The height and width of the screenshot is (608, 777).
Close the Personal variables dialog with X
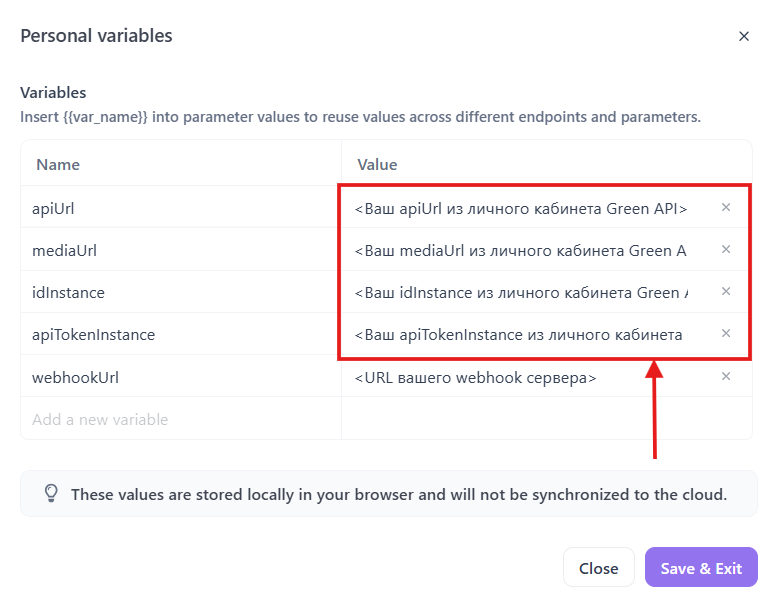click(744, 36)
